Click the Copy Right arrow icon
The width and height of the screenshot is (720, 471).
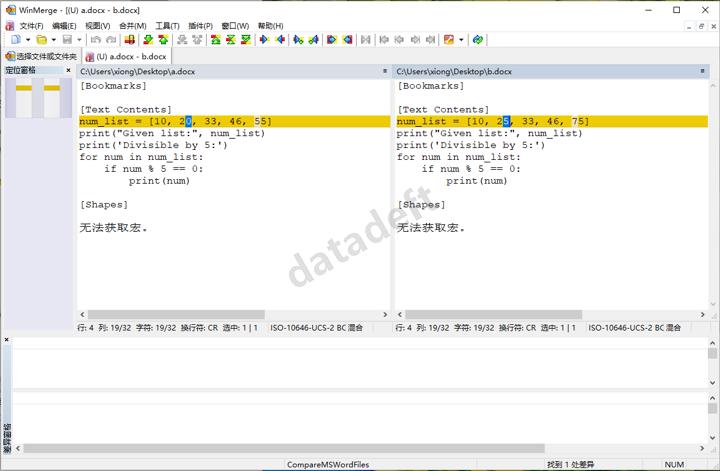tap(264, 40)
